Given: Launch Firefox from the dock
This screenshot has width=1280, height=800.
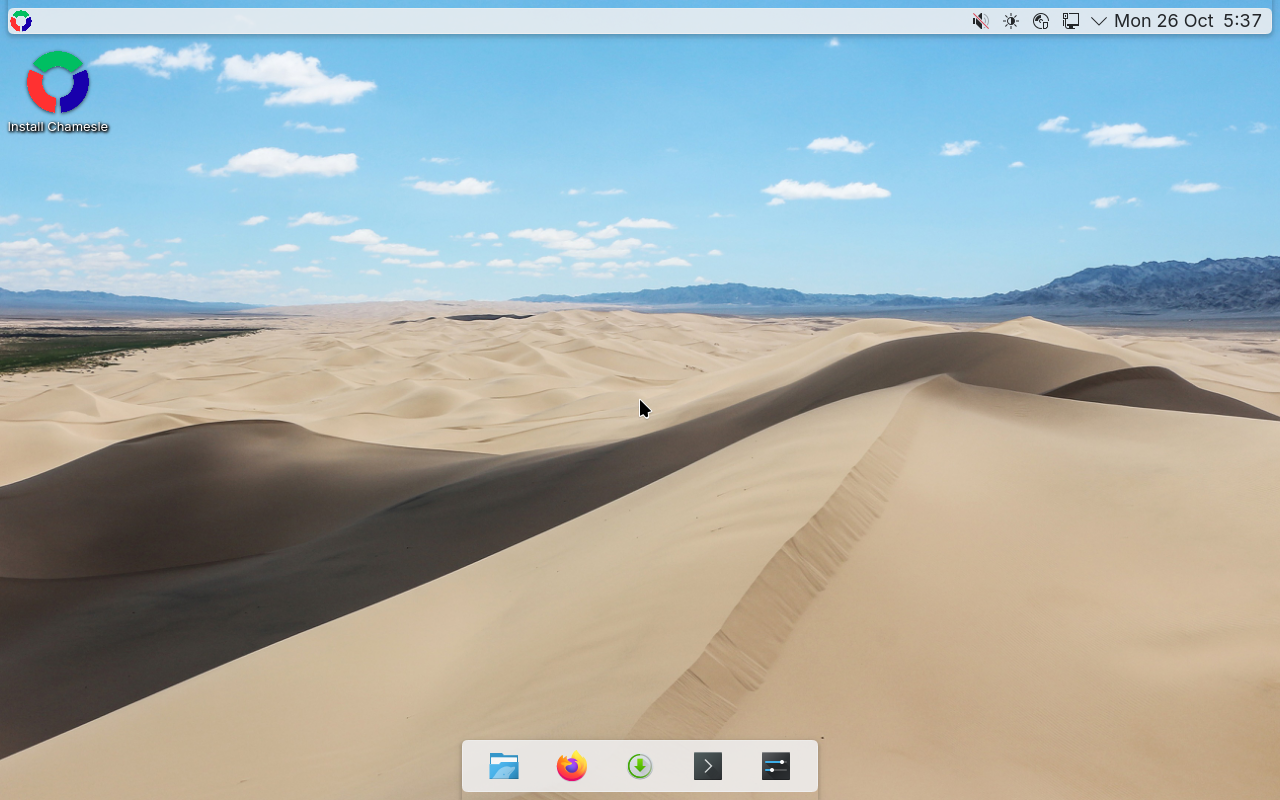Looking at the screenshot, I should tap(572, 767).
